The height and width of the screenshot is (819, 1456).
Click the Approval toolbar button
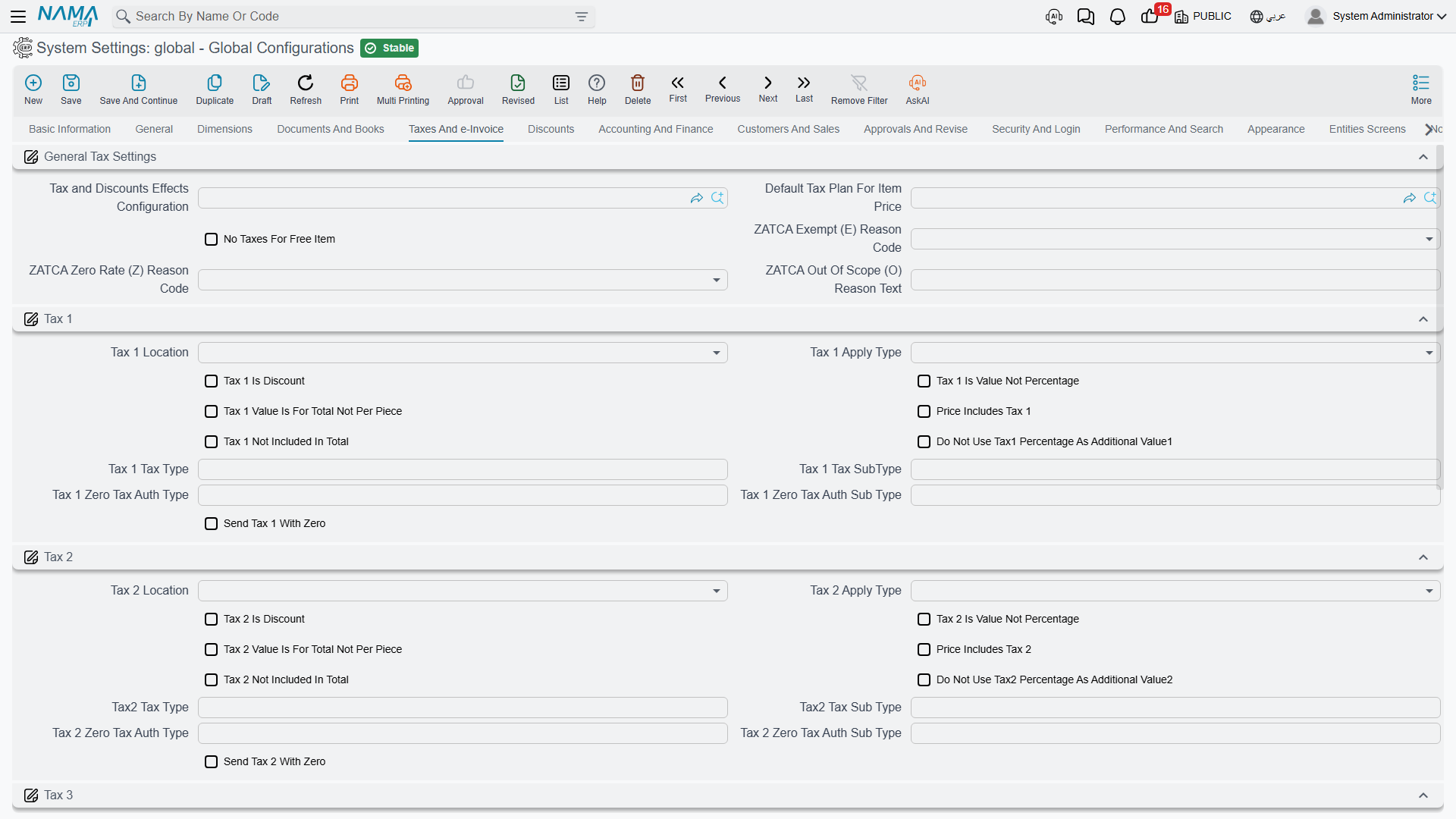point(465,89)
